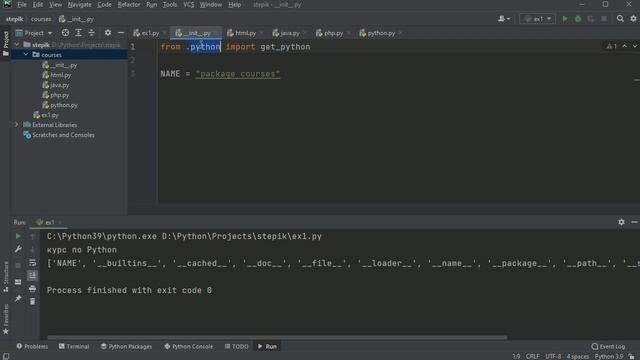Open Run panel settings gear
Screen dimensions: 640x360
[x=621, y=222]
